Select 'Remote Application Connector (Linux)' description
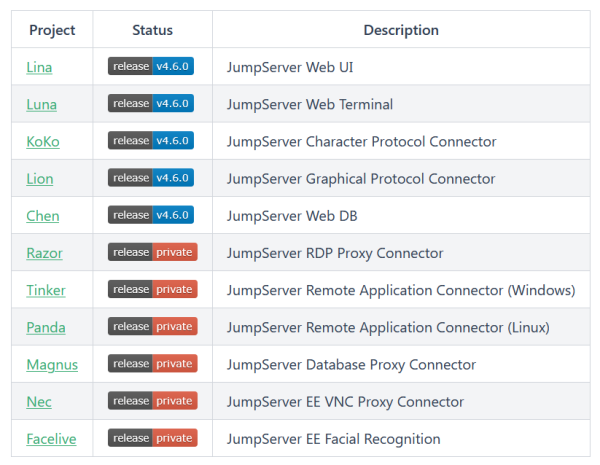Viewport: 600px width, 465px height. [x=388, y=327]
